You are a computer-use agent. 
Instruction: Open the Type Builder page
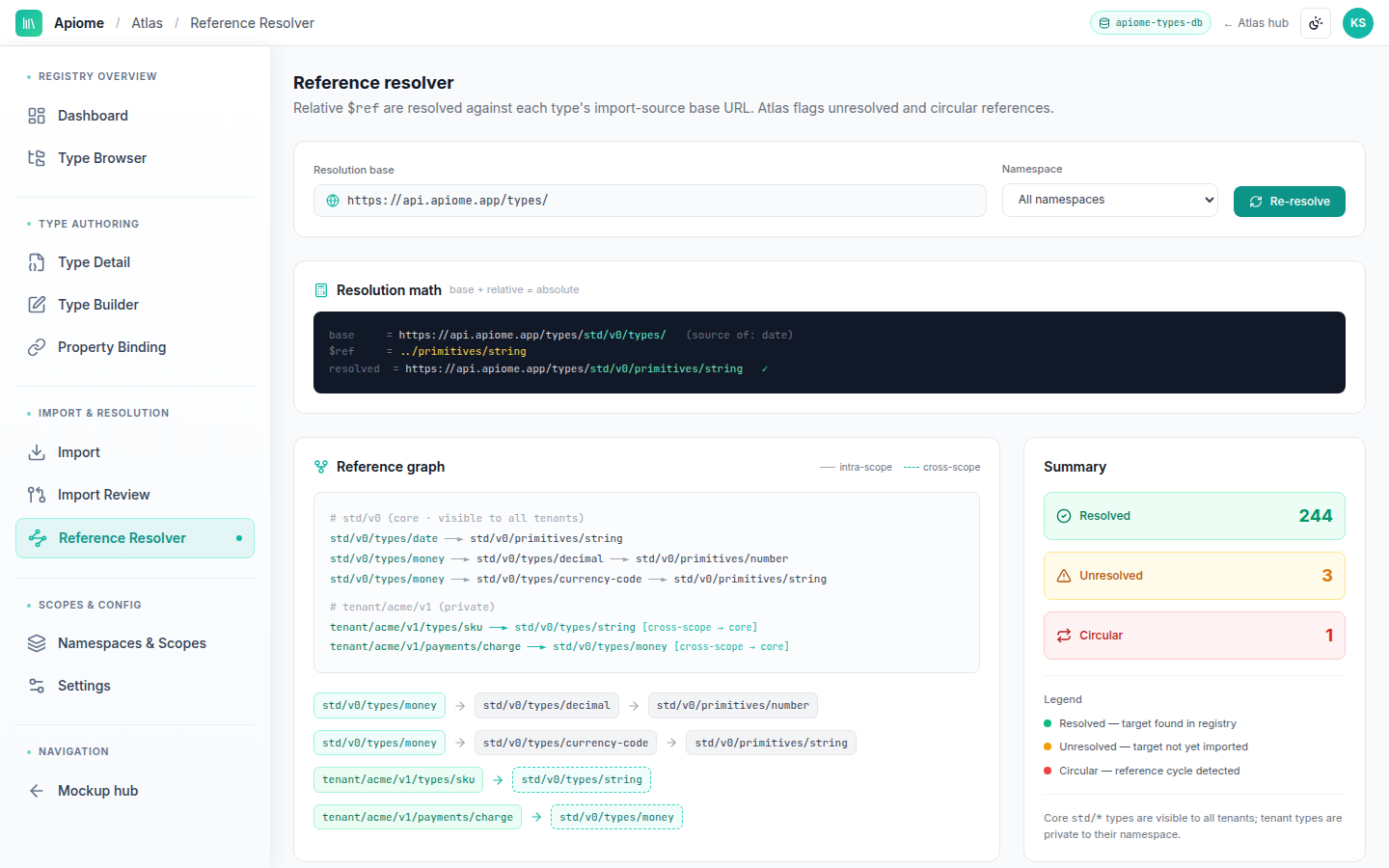click(x=135, y=305)
